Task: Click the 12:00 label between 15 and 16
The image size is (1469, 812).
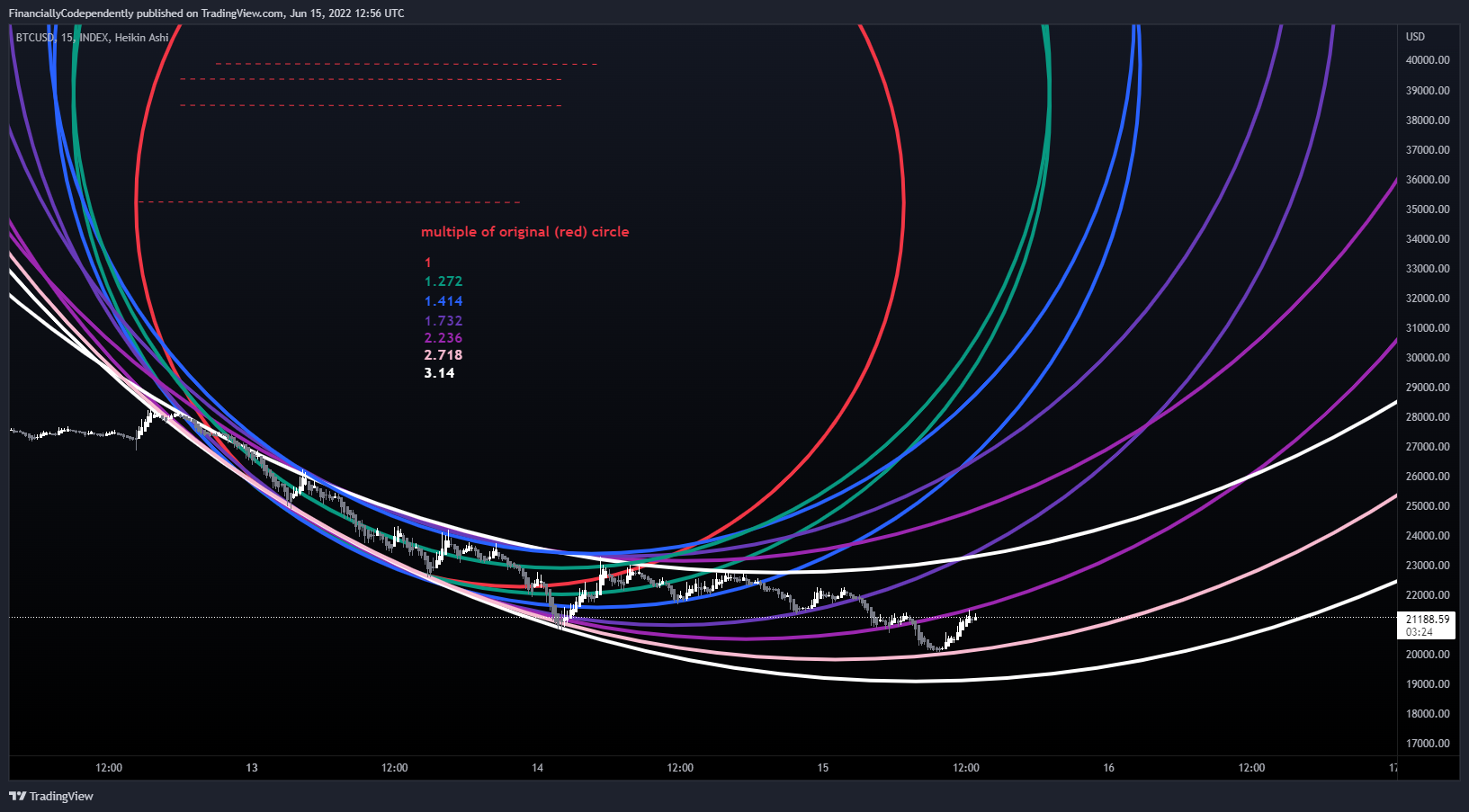Action: pyautogui.click(x=966, y=767)
